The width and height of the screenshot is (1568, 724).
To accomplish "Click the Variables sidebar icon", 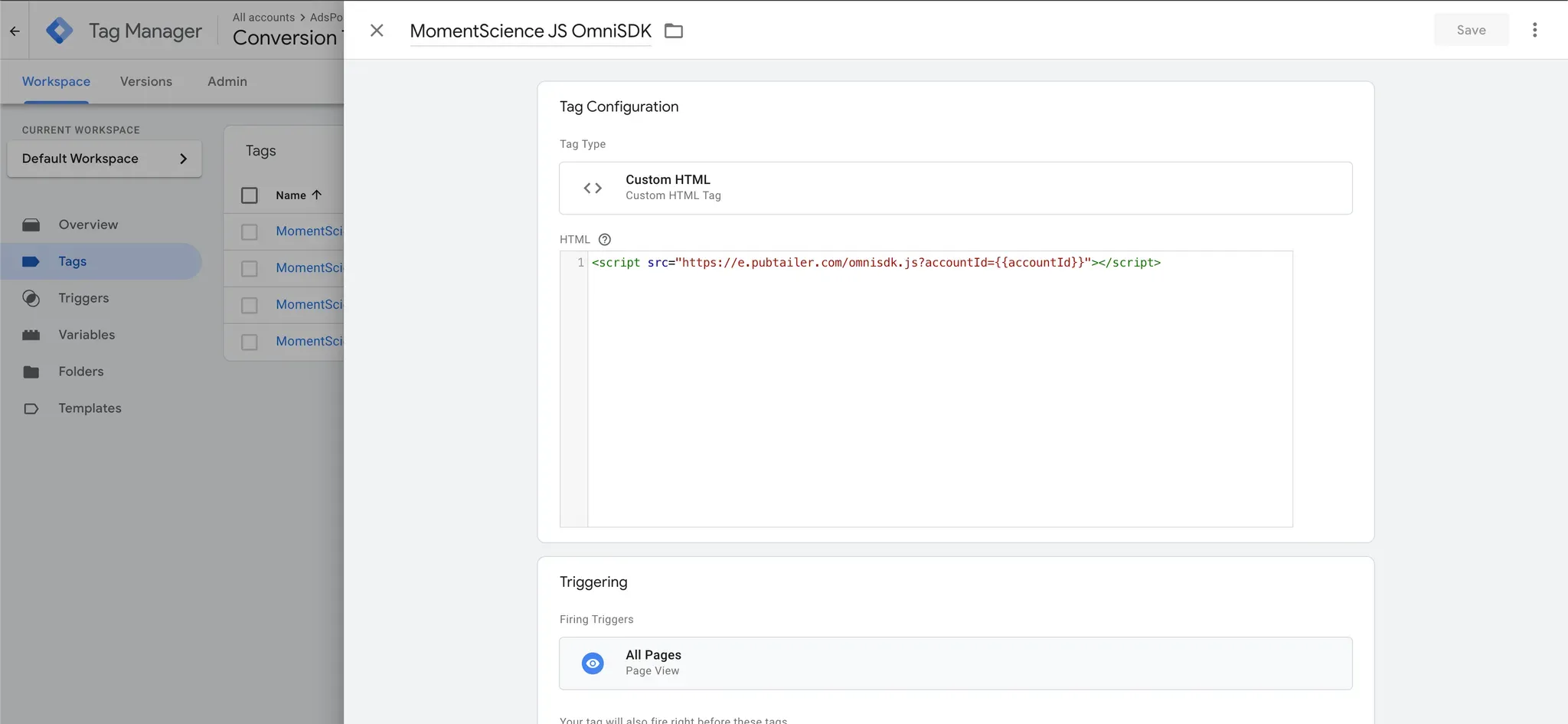I will click(x=31, y=335).
